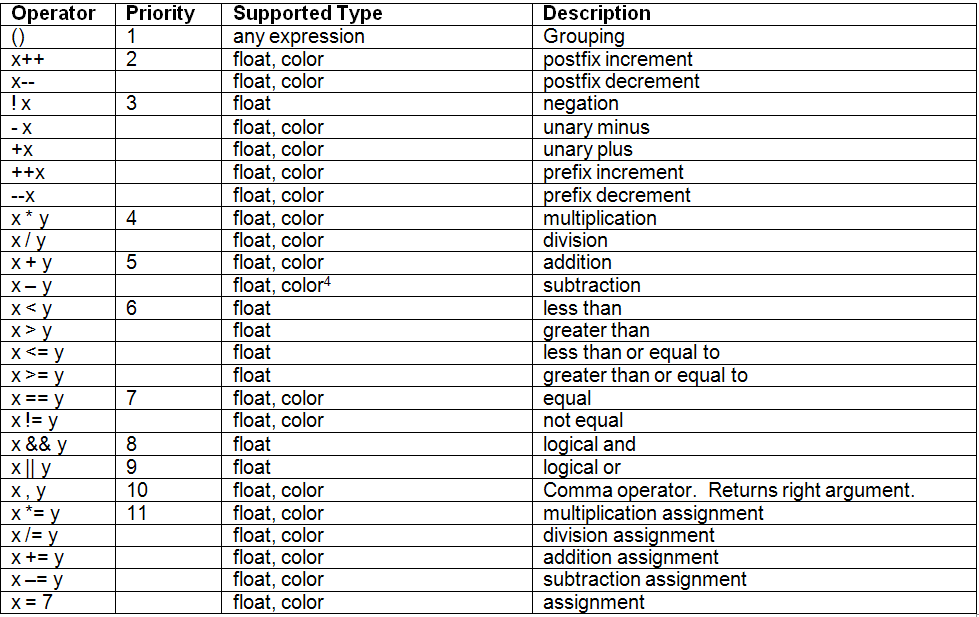Click the postfix decrement description
The width and height of the screenshot is (979, 617).
[621, 81]
